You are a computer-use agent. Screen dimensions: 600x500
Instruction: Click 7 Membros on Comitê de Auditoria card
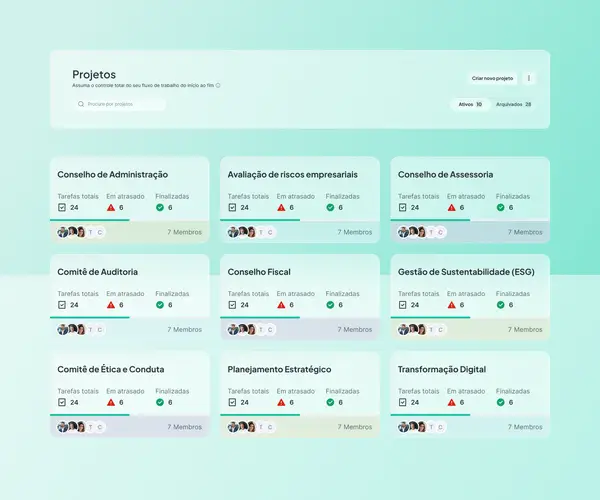pos(184,330)
